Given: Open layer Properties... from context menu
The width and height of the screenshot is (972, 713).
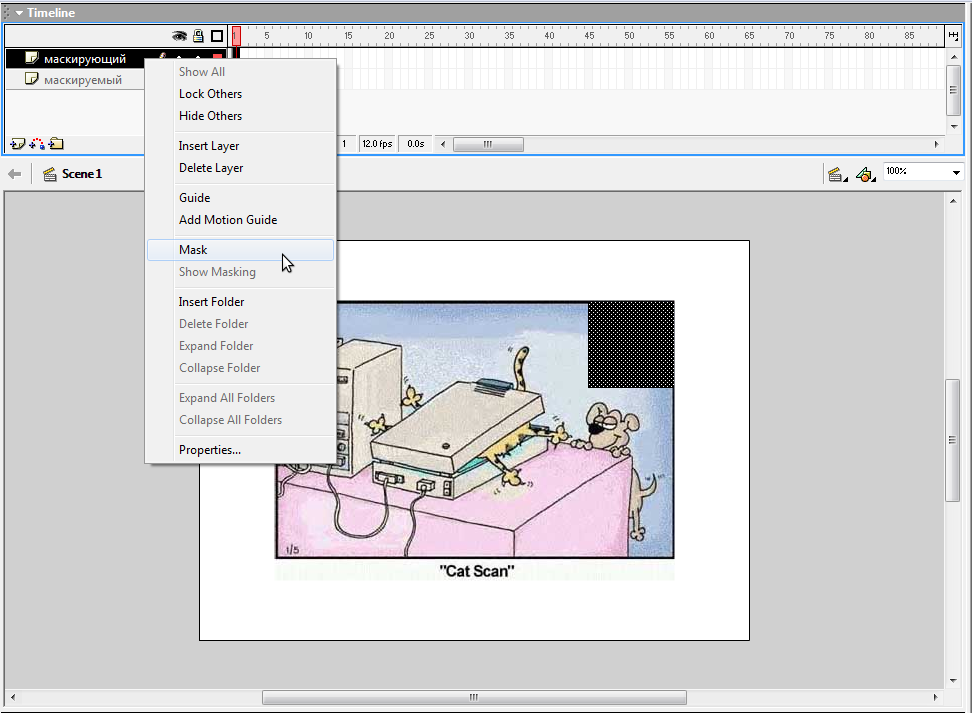Looking at the screenshot, I should point(210,450).
